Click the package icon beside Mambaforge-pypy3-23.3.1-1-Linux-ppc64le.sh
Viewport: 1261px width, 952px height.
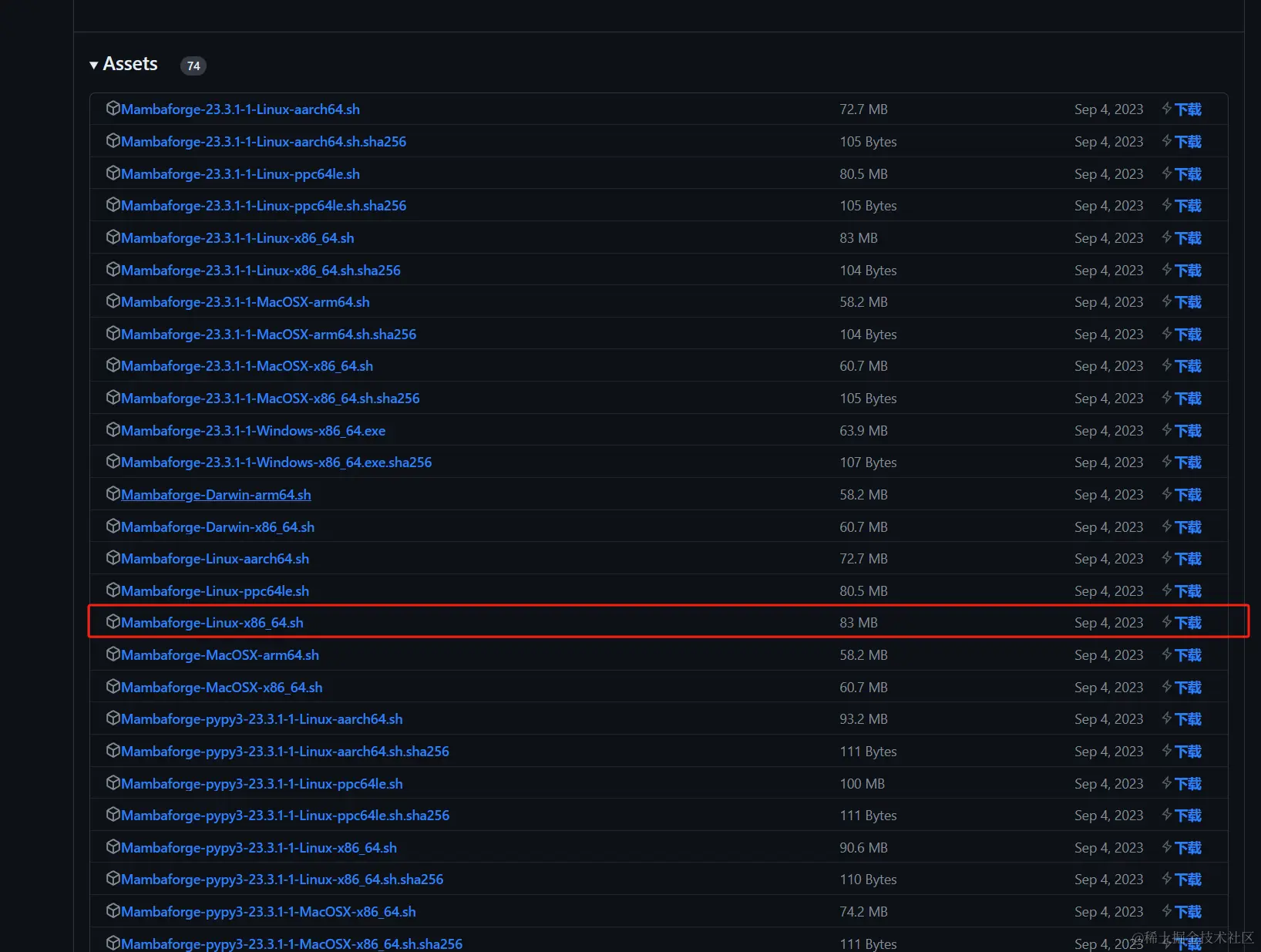[113, 783]
